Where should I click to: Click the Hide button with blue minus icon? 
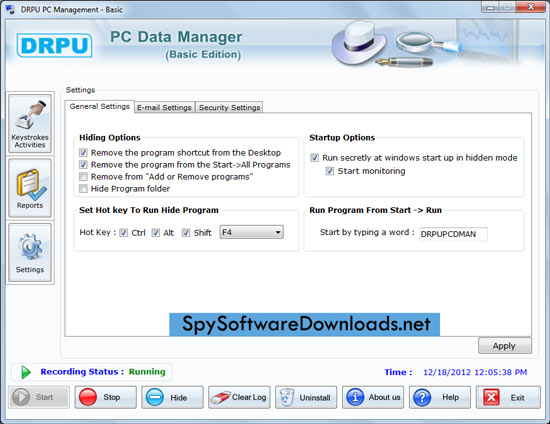(172, 397)
